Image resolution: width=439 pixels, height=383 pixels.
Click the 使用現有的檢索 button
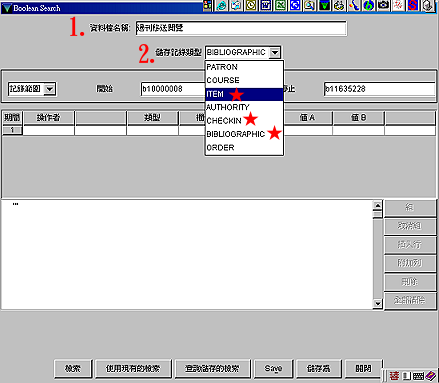[133, 369]
